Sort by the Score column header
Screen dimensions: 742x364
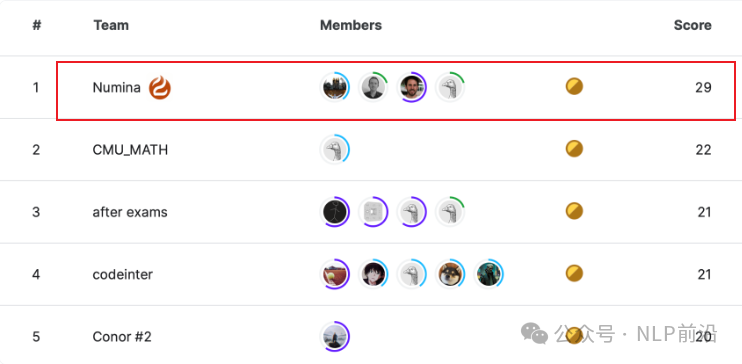pyautogui.click(x=692, y=25)
